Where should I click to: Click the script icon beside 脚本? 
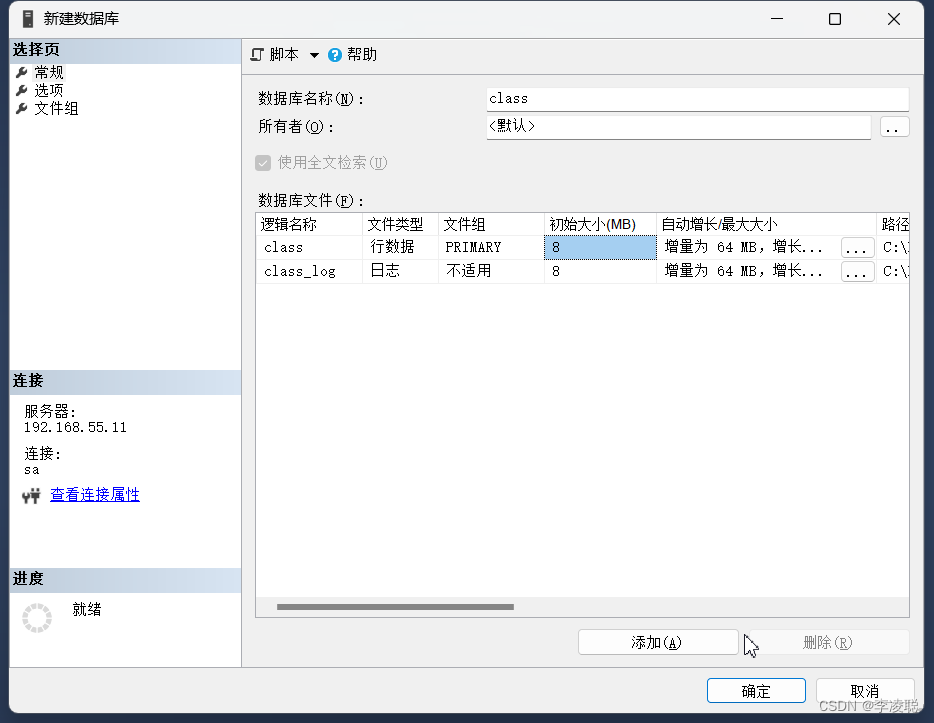[258, 55]
